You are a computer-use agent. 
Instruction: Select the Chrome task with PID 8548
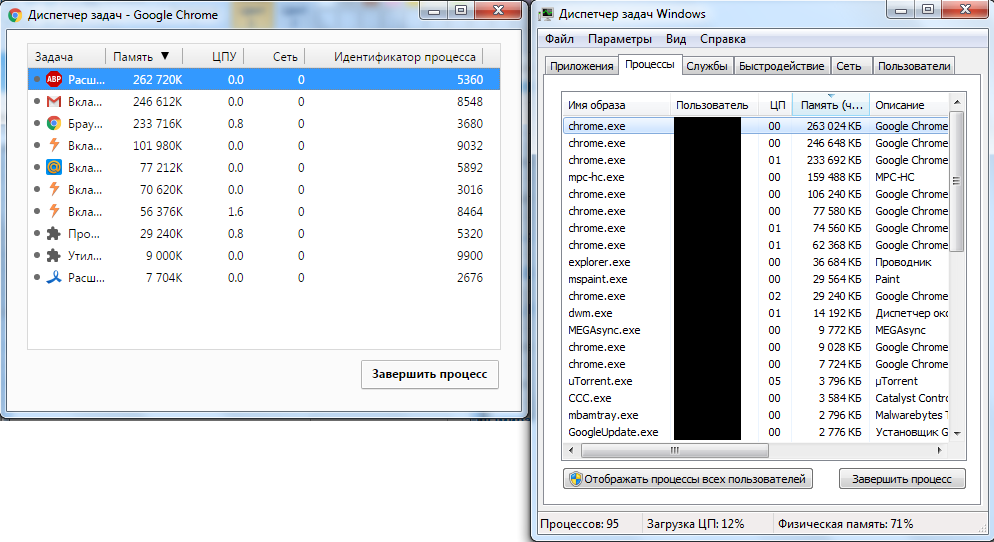click(264, 101)
